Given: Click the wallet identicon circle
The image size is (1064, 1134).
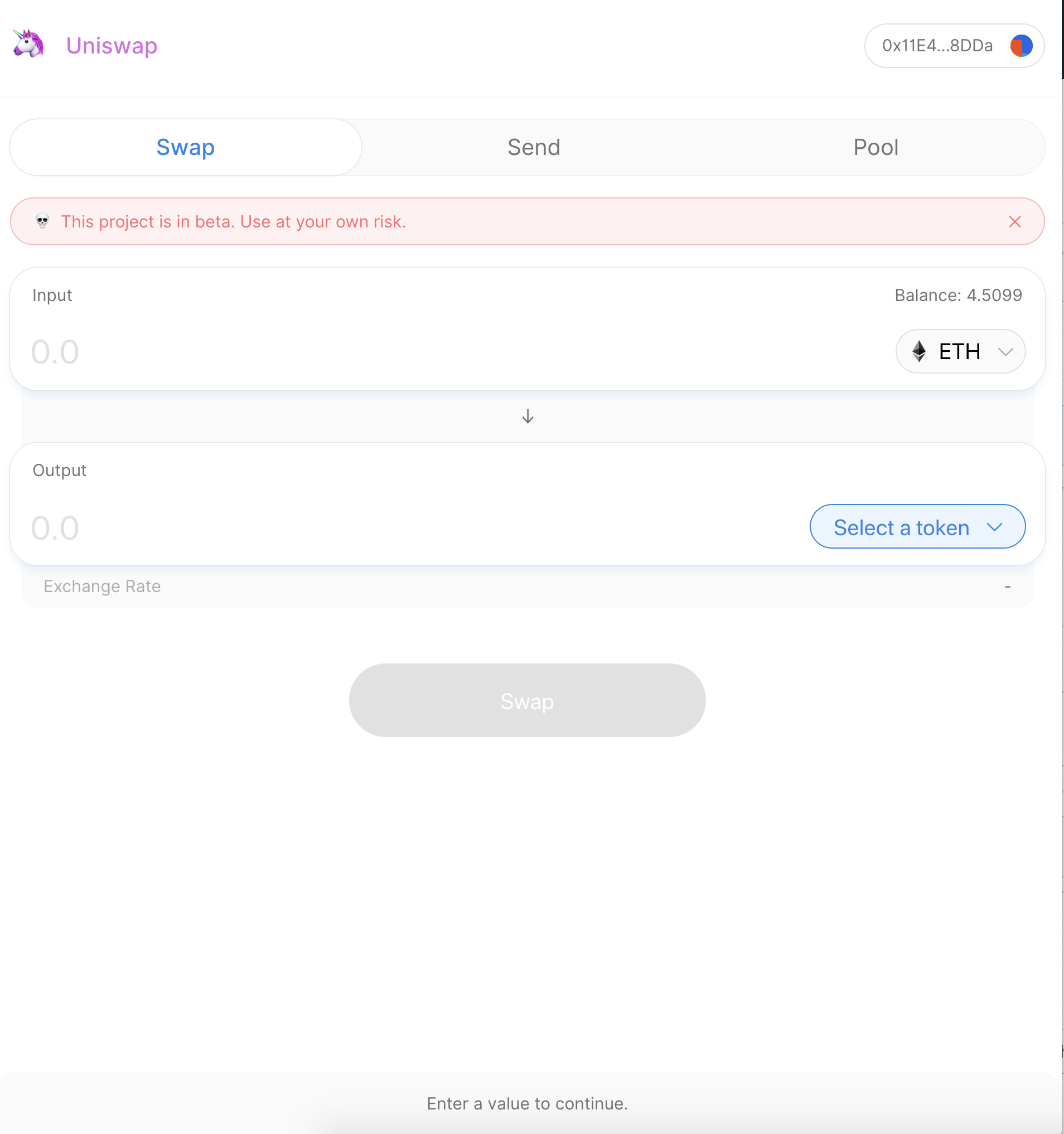Looking at the screenshot, I should [1022, 46].
